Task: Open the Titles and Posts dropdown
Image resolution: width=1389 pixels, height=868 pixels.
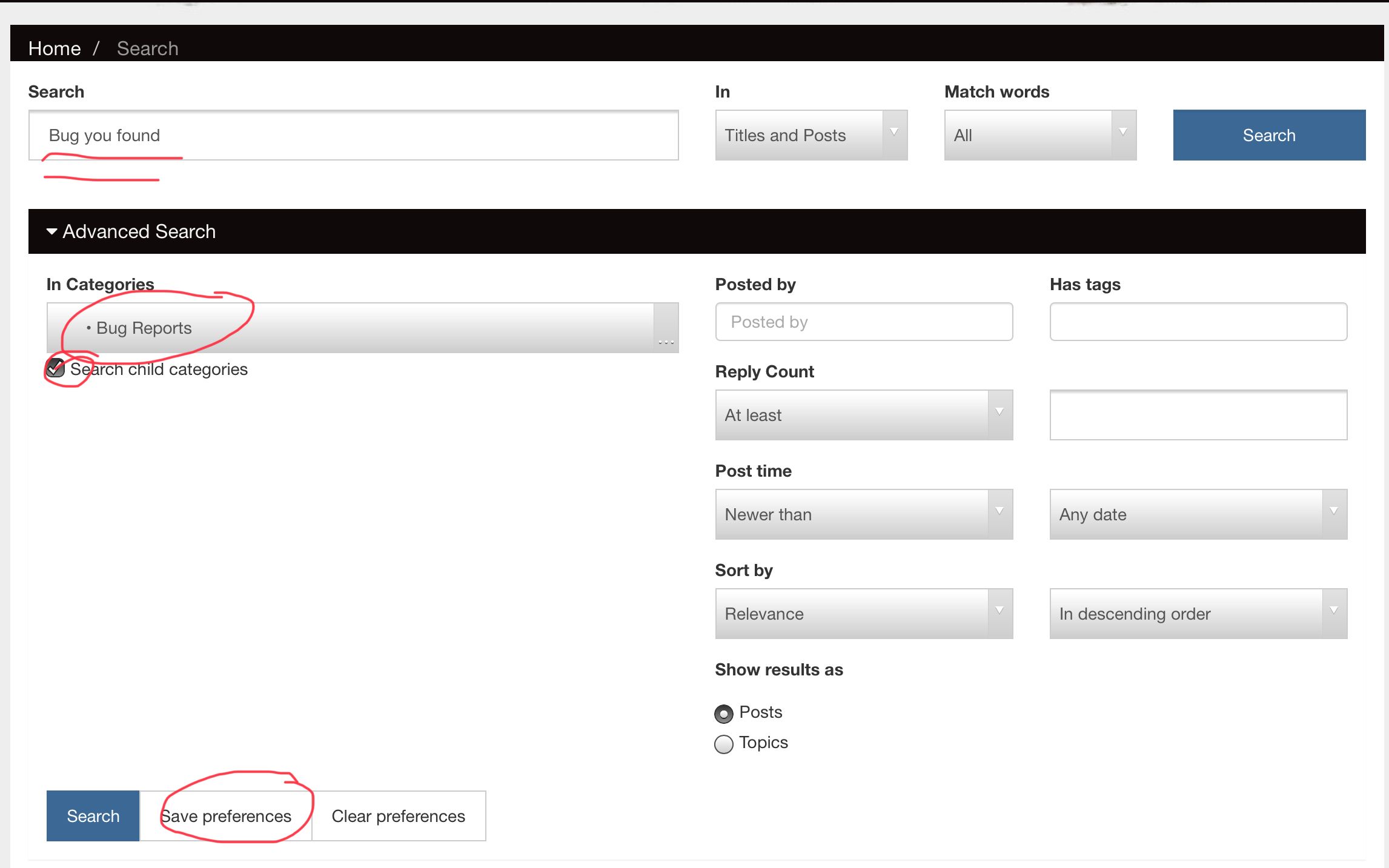Action: coord(811,135)
